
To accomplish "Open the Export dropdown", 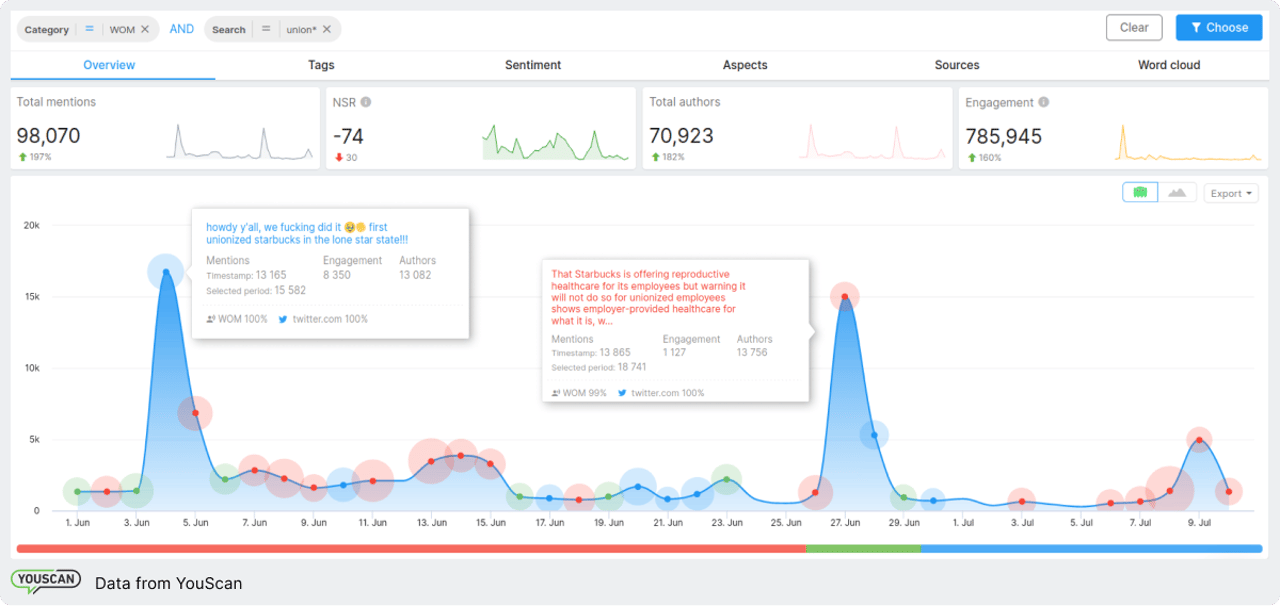I will [1230, 193].
